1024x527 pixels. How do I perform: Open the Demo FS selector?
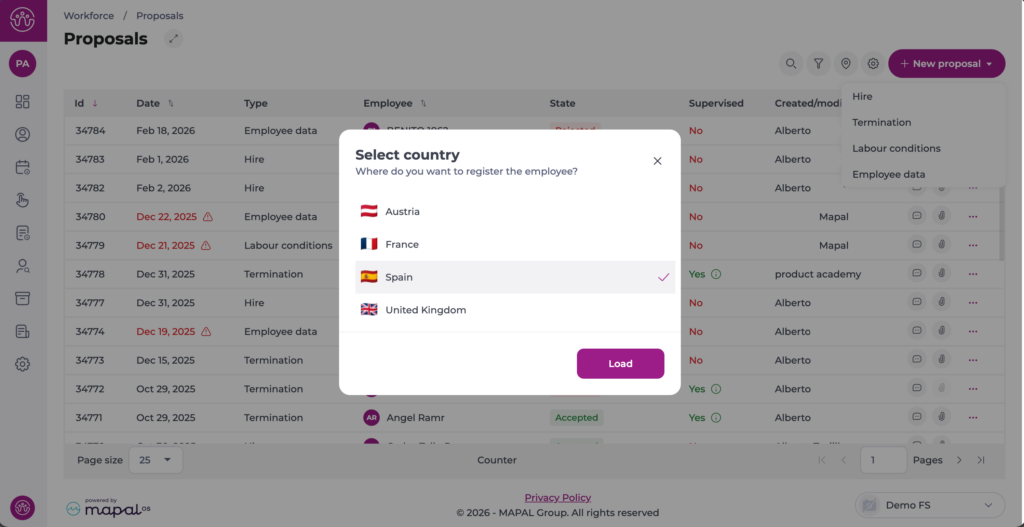(x=930, y=505)
